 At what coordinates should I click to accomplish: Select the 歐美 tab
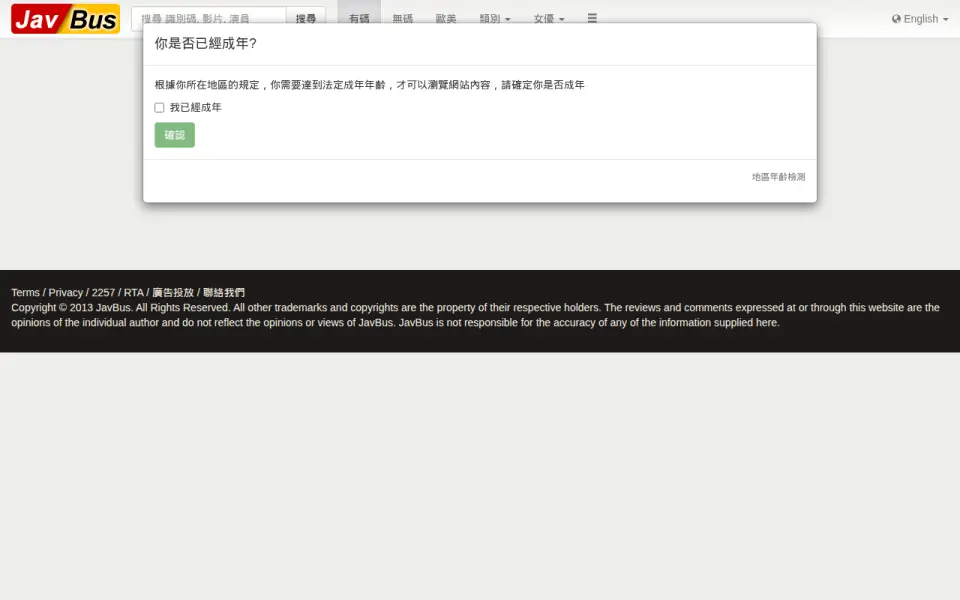(446, 19)
